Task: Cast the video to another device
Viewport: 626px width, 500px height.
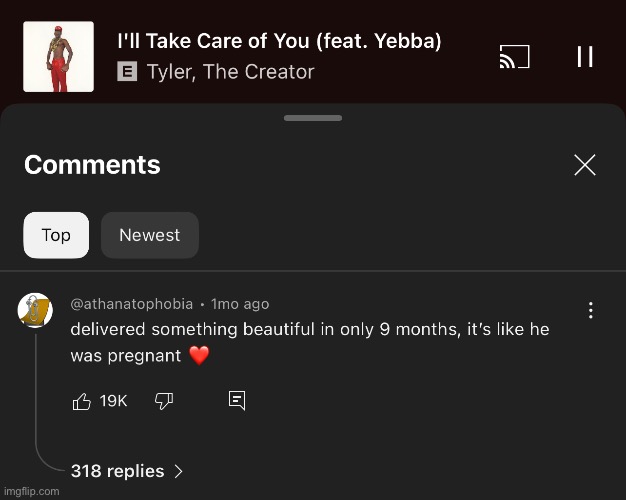Action: (x=514, y=57)
